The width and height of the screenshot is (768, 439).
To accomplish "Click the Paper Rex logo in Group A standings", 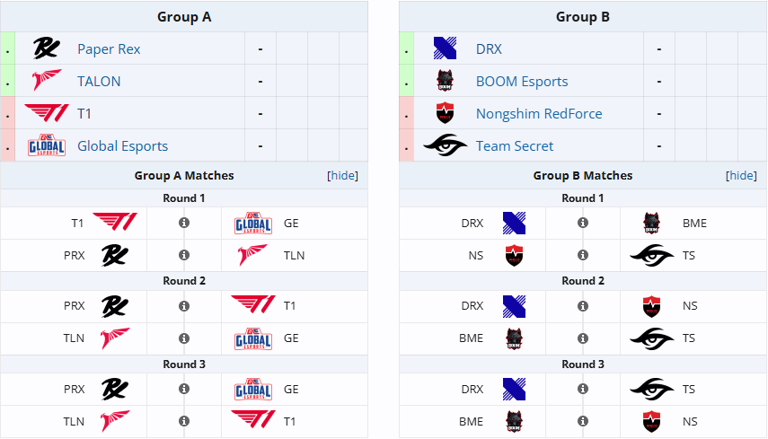I will pos(45,48).
